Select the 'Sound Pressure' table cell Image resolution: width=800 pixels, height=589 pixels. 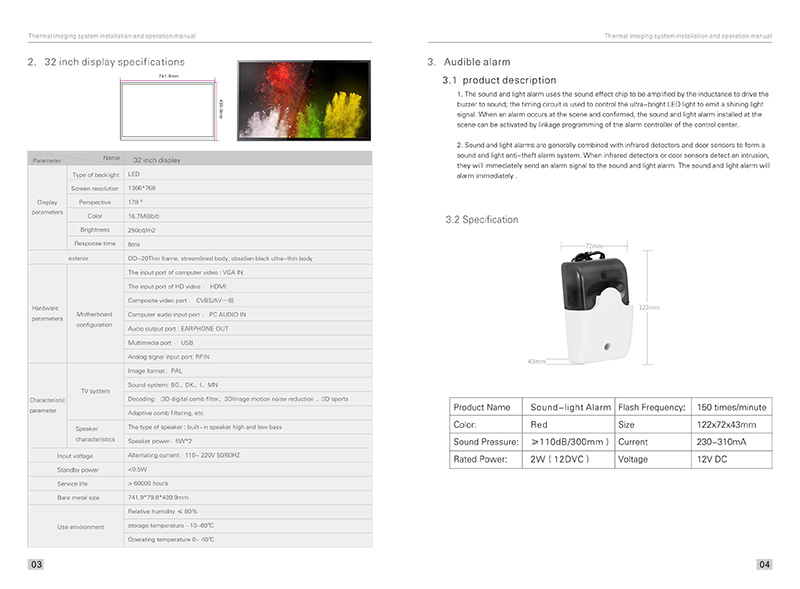[486, 441]
